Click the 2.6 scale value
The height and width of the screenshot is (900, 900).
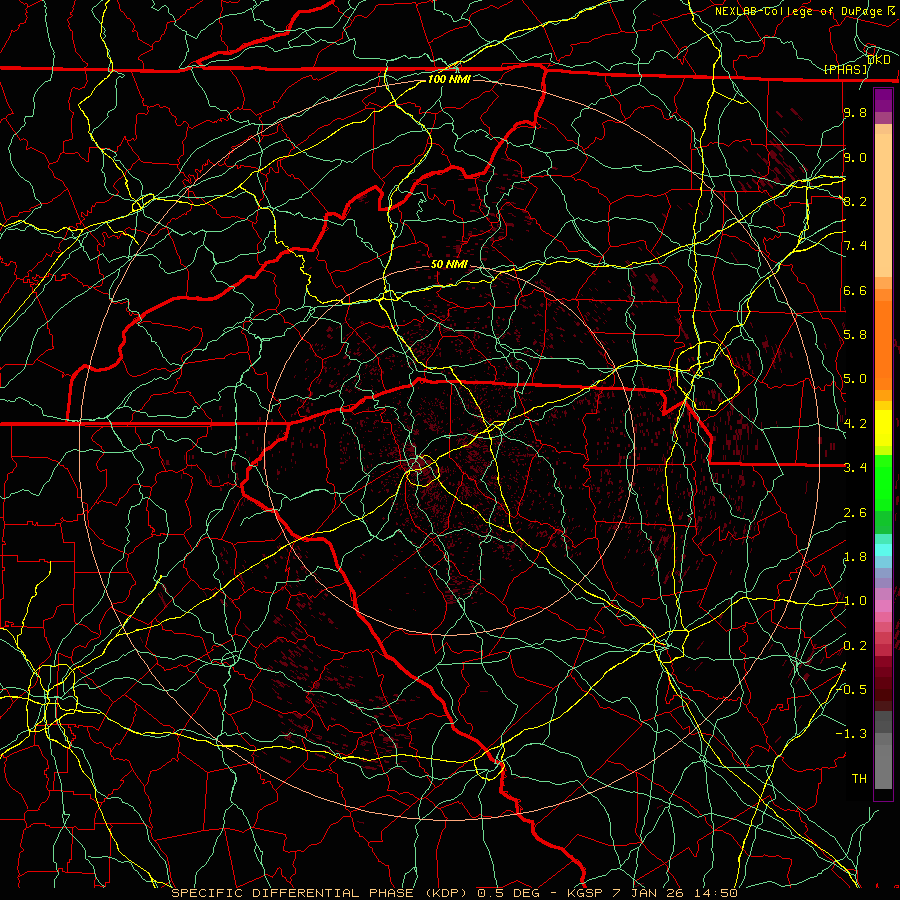[855, 512]
